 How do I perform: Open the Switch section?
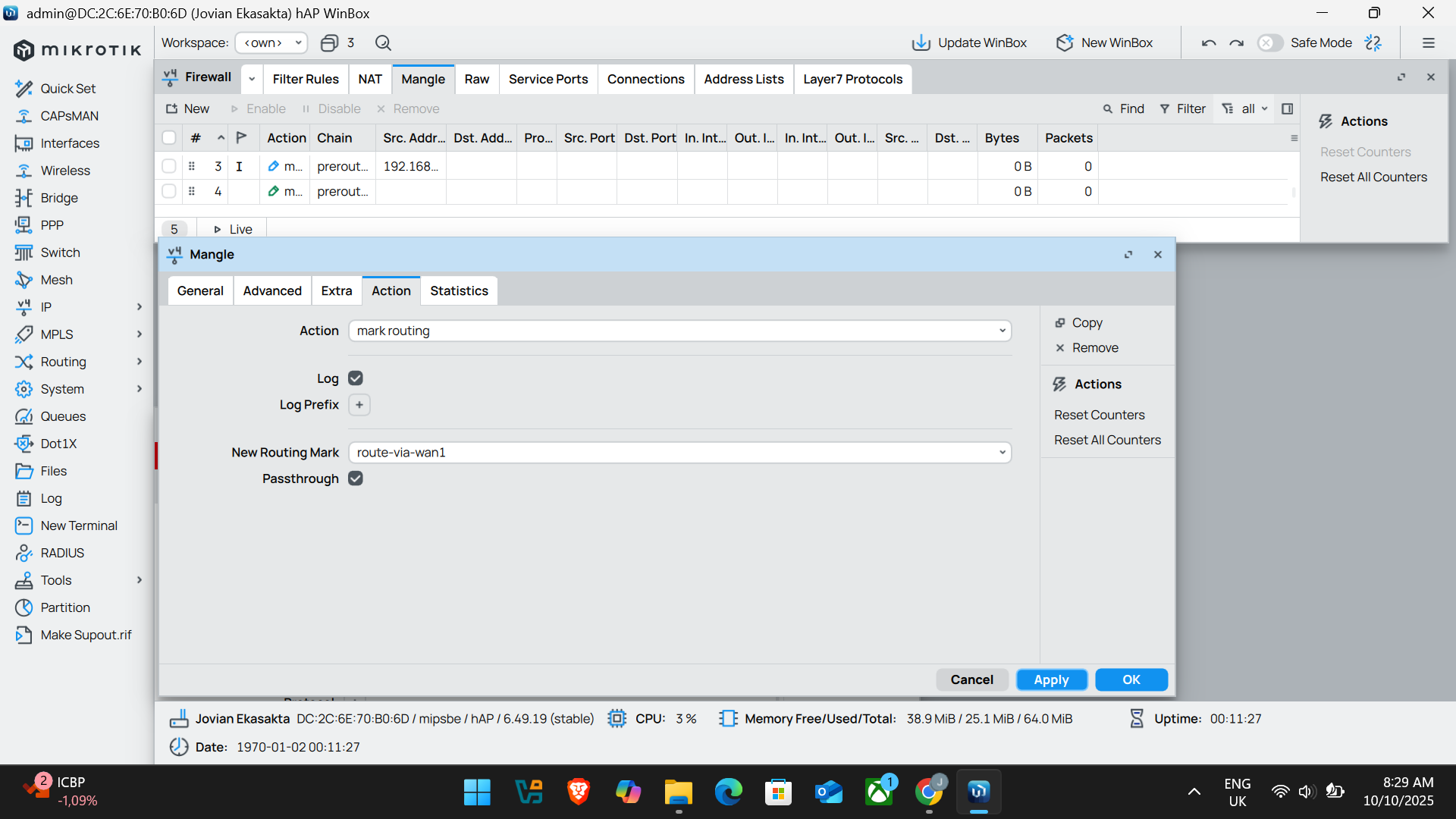pyautogui.click(x=60, y=253)
